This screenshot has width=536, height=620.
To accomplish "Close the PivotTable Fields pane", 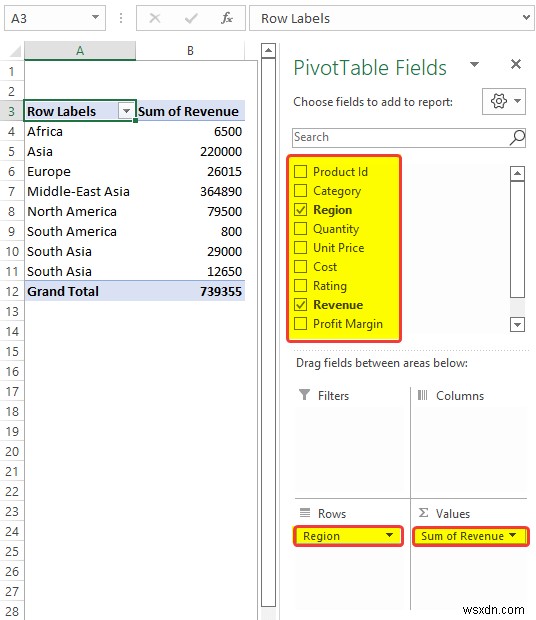I will pos(515,64).
